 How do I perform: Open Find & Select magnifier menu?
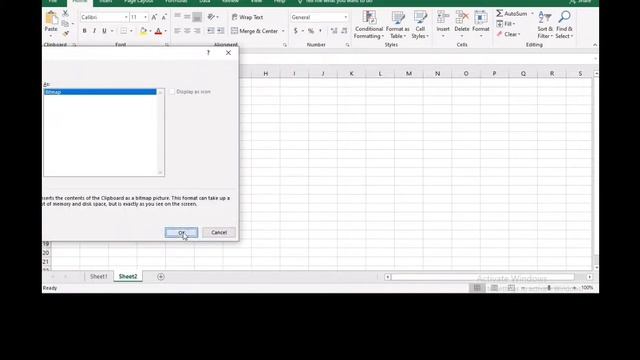(564, 24)
